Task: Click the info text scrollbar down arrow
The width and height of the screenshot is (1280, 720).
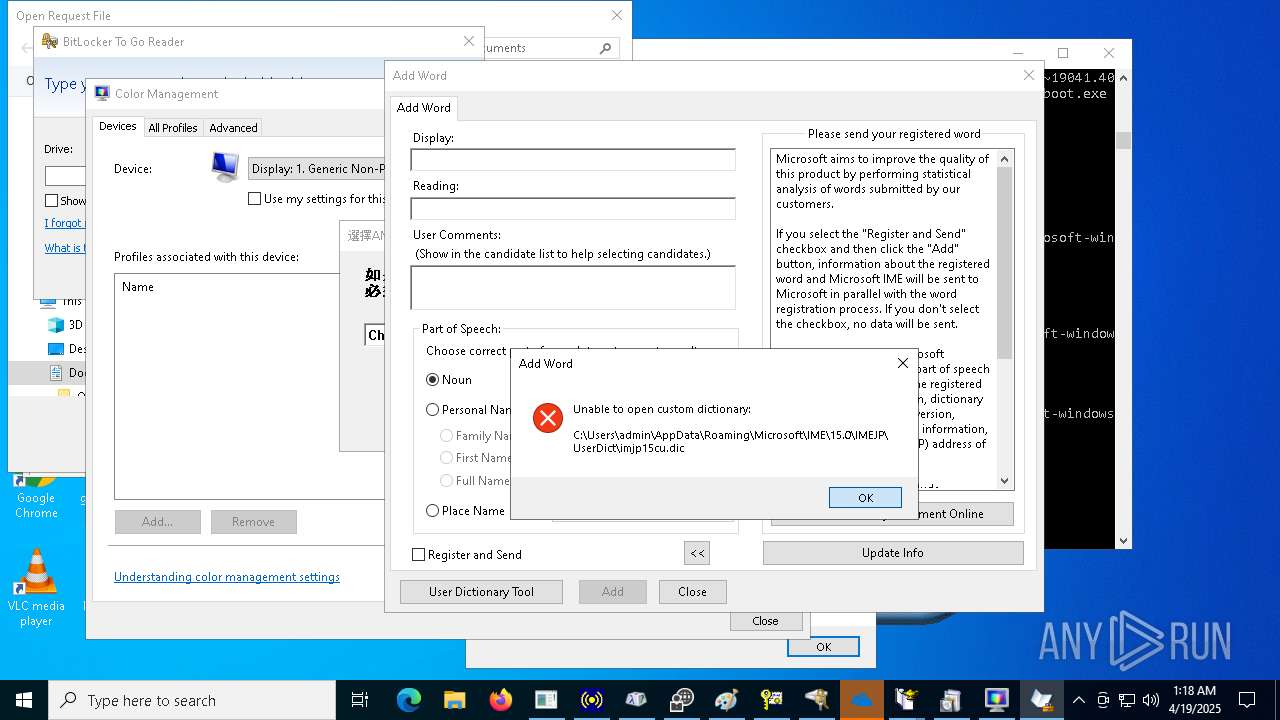Action: pyautogui.click(x=1005, y=481)
